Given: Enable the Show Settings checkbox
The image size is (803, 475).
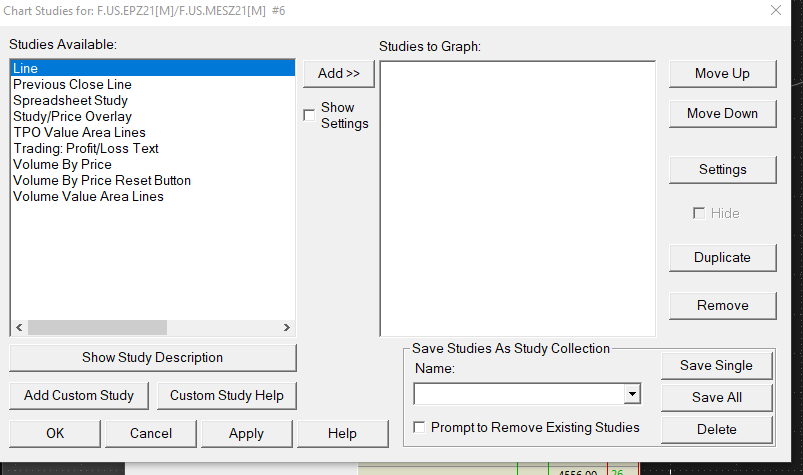Looking at the screenshot, I should point(309,115).
